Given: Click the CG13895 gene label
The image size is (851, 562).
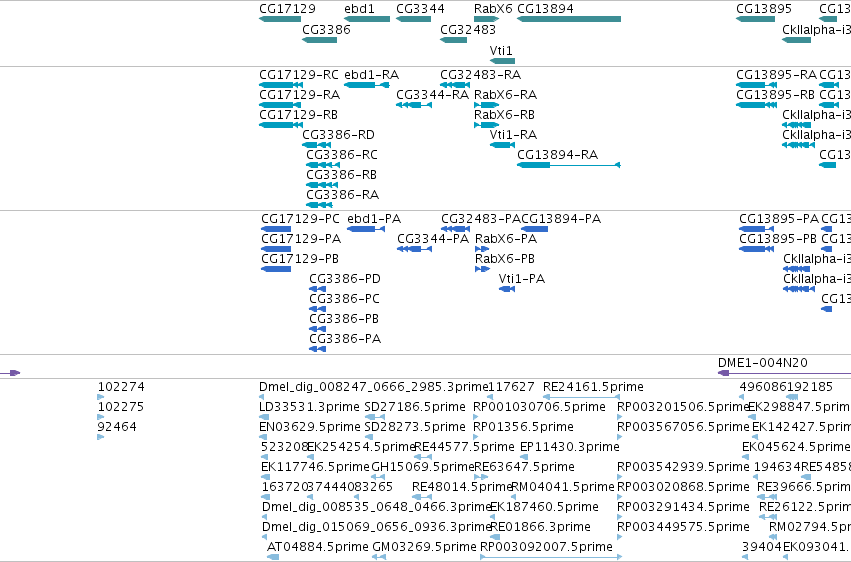Looking at the screenshot, I should point(764,9).
